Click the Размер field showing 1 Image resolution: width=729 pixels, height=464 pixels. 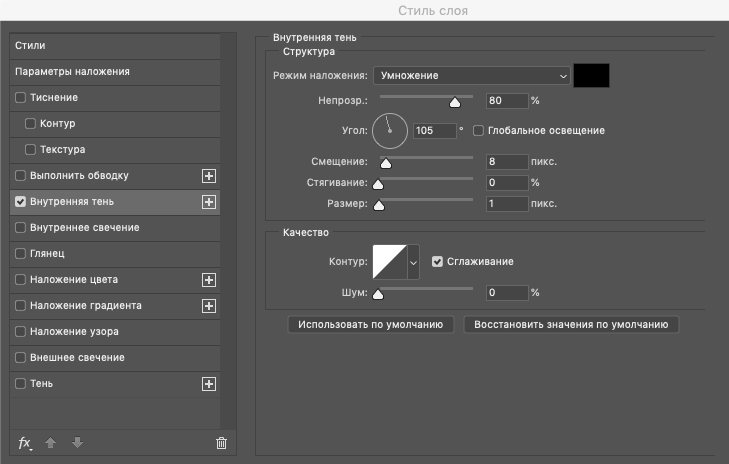(507, 204)
